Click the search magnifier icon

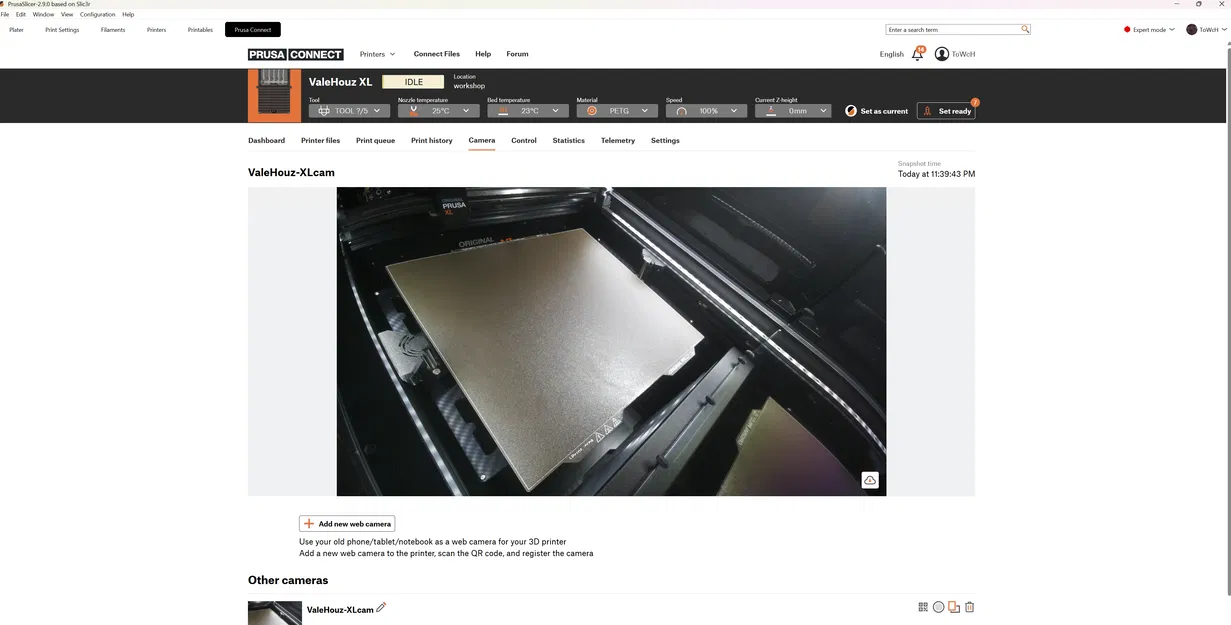click(x=1024, y=29)
